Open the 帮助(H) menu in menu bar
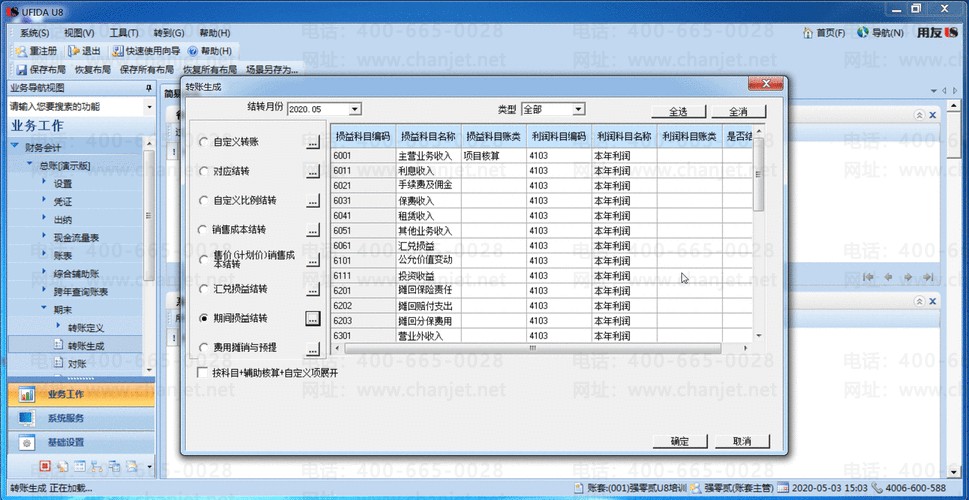This screenshot has width=969, height=500. (x=214, y=33)
